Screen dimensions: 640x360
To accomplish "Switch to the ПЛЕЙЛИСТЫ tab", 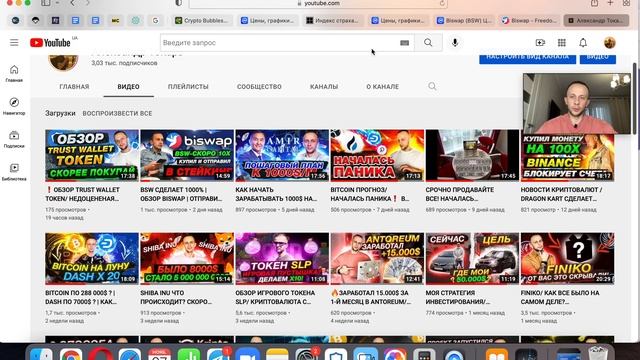I will click(188, 87).
